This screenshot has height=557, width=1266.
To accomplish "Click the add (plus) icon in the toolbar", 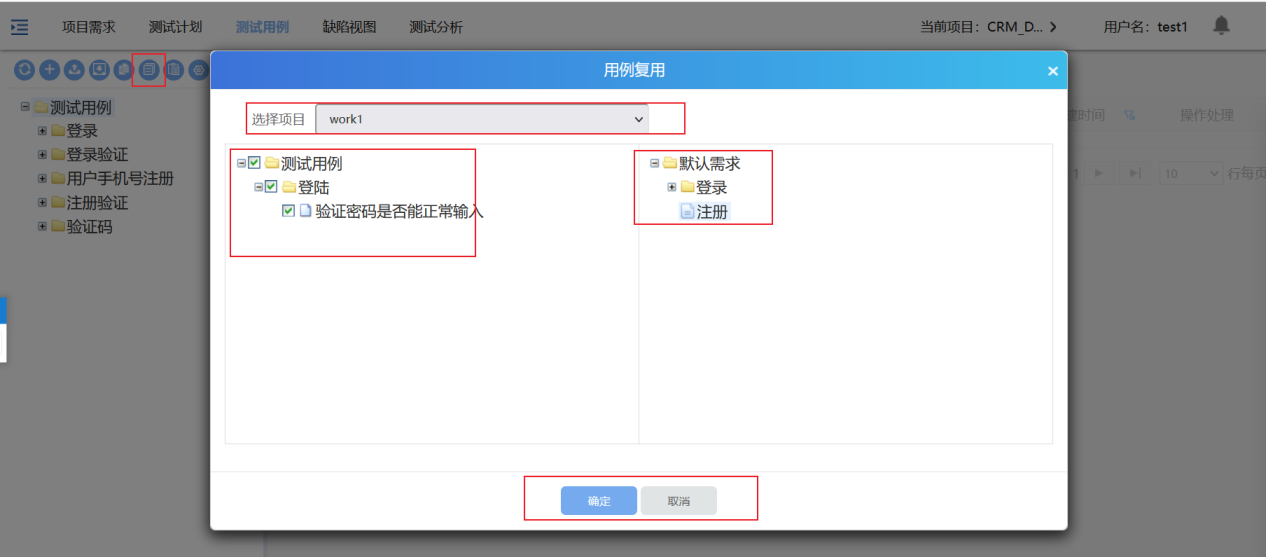I will [49, 70].
